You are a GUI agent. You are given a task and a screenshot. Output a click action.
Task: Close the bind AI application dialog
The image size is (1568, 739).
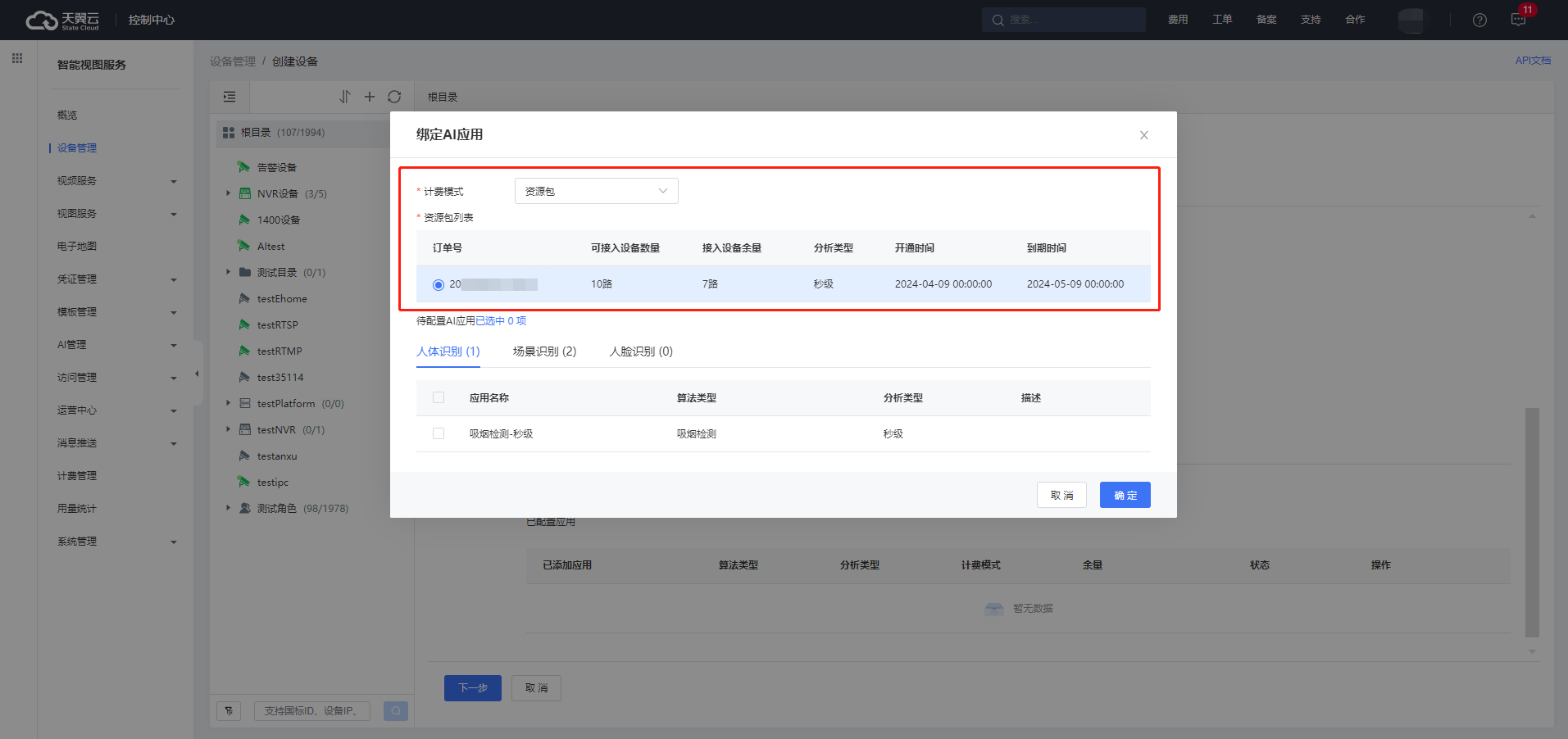coord(1144,135)
